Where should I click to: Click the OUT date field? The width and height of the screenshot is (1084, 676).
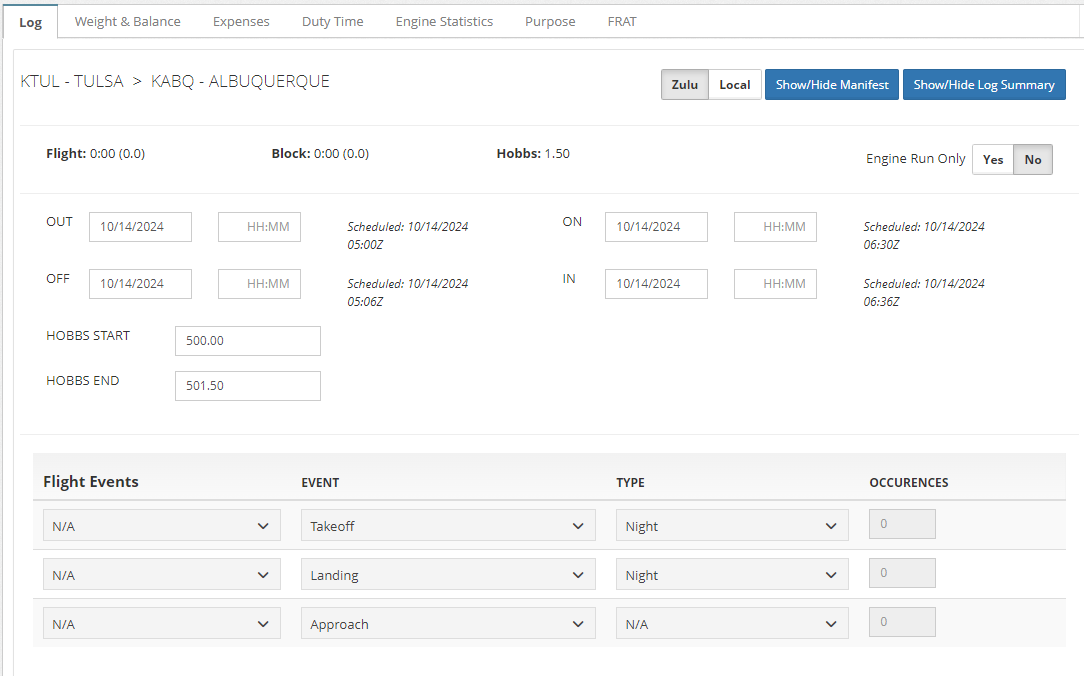140,227
